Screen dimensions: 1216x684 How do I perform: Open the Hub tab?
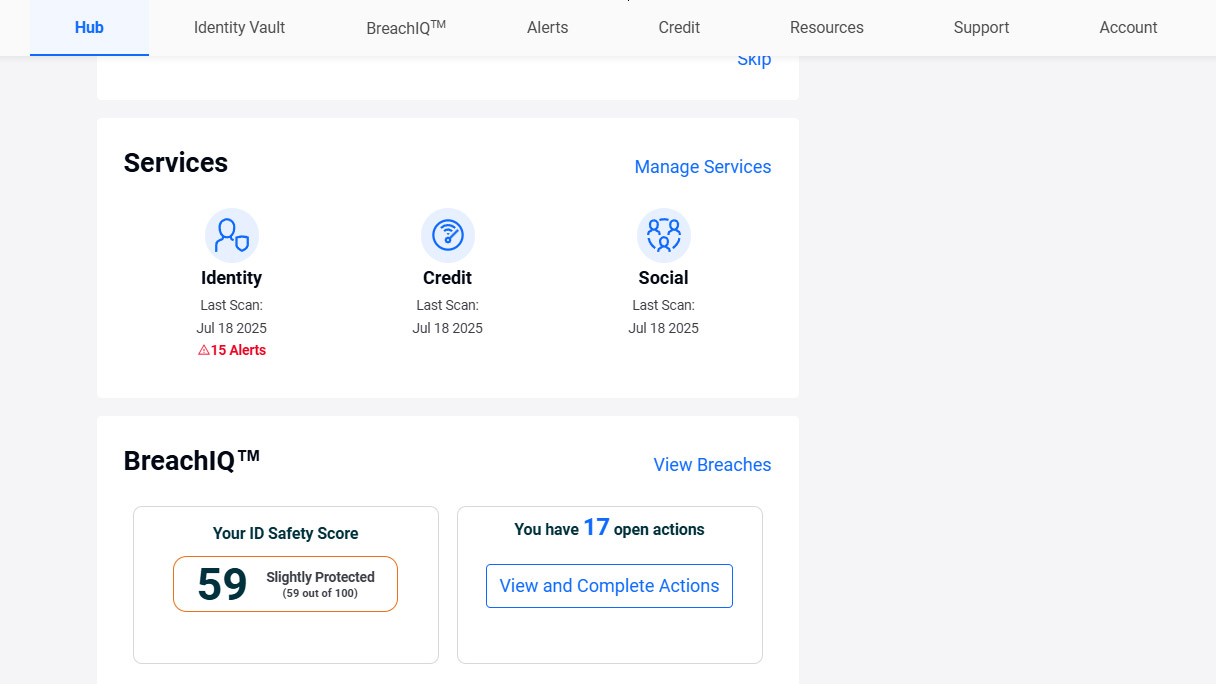89,28
